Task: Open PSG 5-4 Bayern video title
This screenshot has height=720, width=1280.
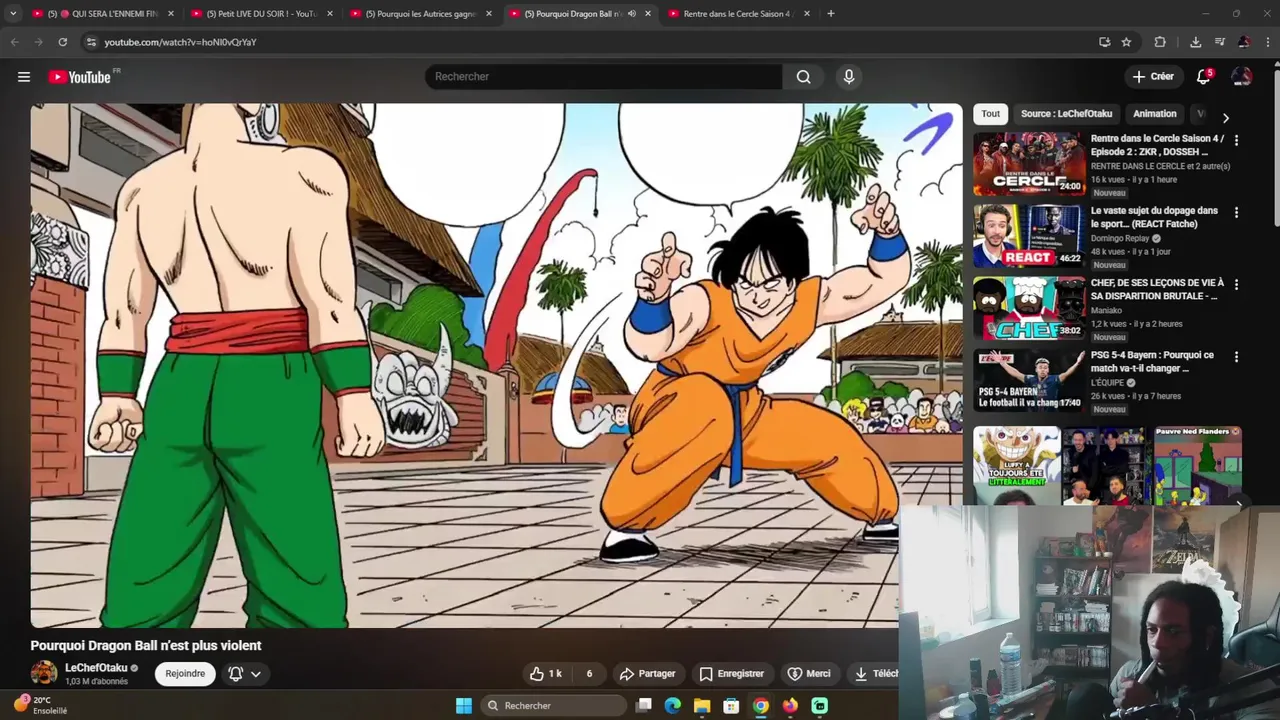Action: click(1152, 361)
